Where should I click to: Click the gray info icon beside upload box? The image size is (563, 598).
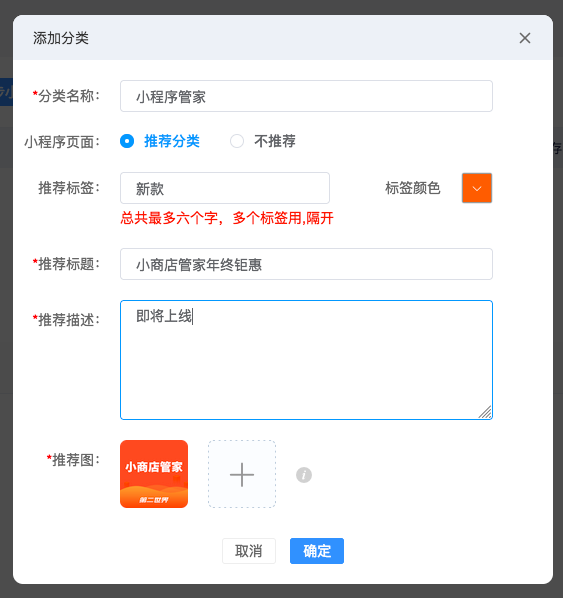click(304, 475)
